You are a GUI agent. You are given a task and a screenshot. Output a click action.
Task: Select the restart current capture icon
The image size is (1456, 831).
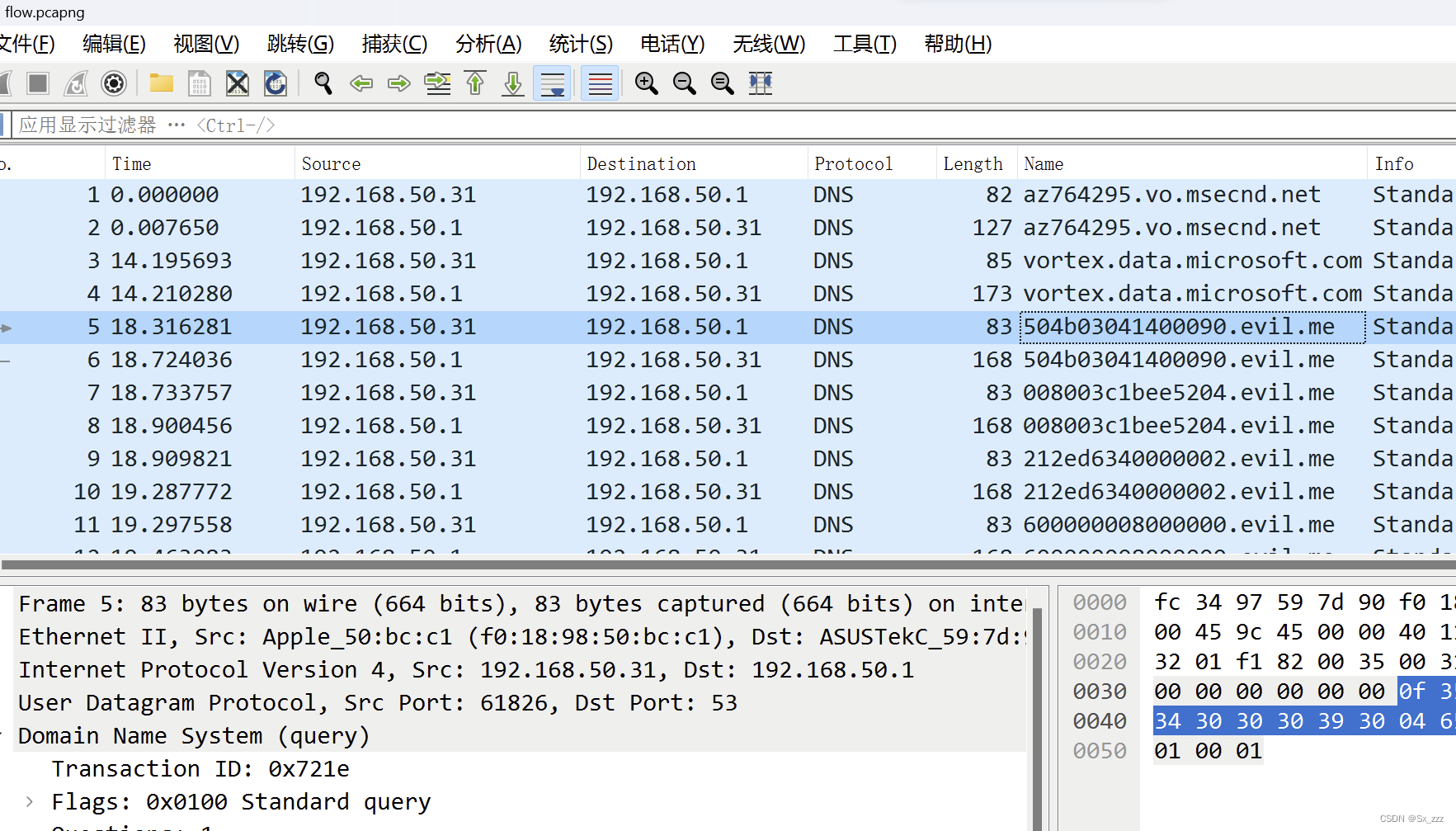(x=75, y=83)
